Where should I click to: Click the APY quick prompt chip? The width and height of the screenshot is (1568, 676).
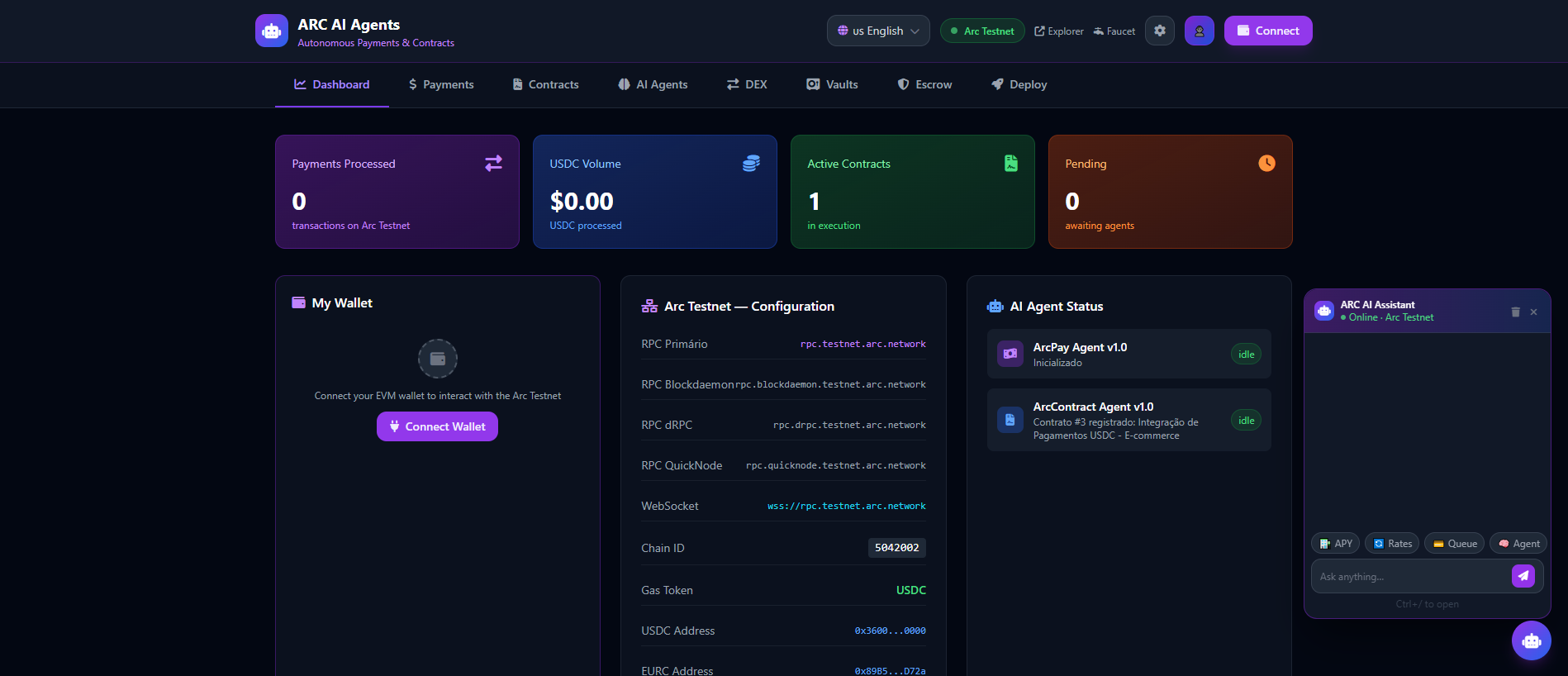click(1335, 543)
